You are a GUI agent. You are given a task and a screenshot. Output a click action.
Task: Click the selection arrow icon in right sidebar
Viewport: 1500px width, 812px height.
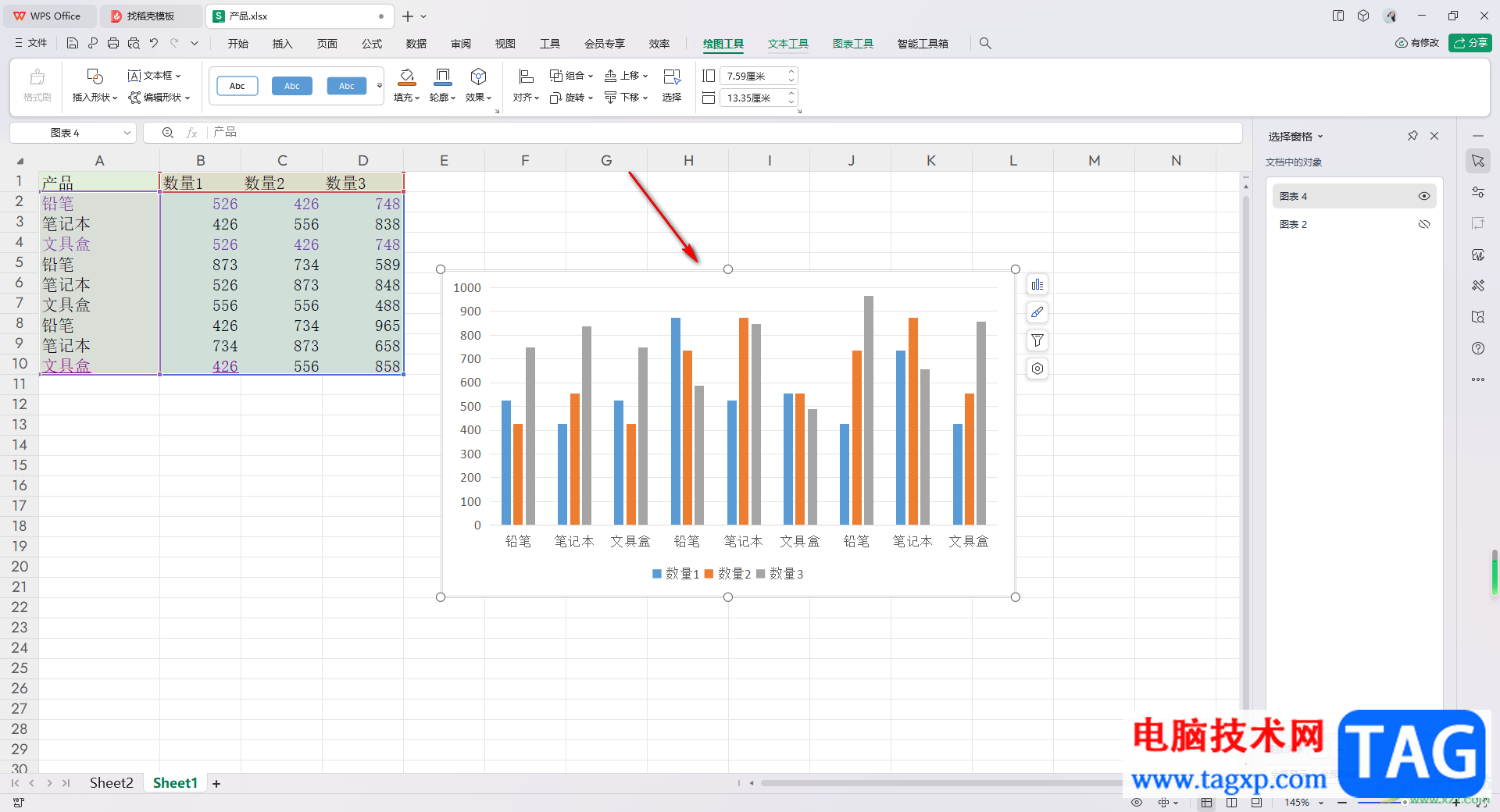1478,161
